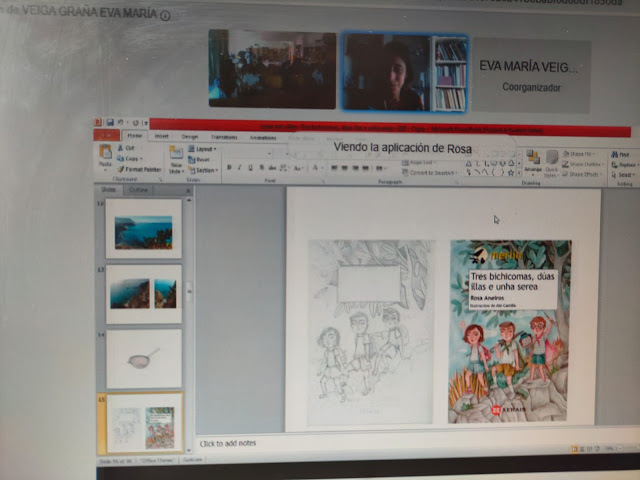Open the Layout dropdown
This screenshot has height=480, width=640.
[x=202, y=149]
